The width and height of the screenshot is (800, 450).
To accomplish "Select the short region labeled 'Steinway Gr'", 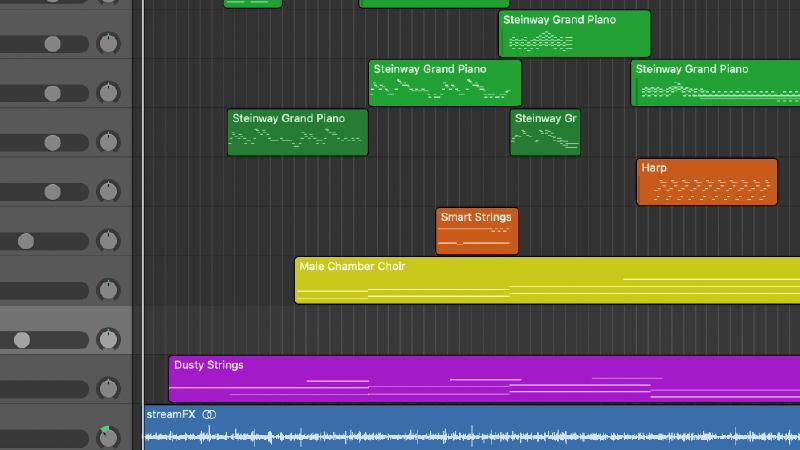I will [x=545, y=133].
